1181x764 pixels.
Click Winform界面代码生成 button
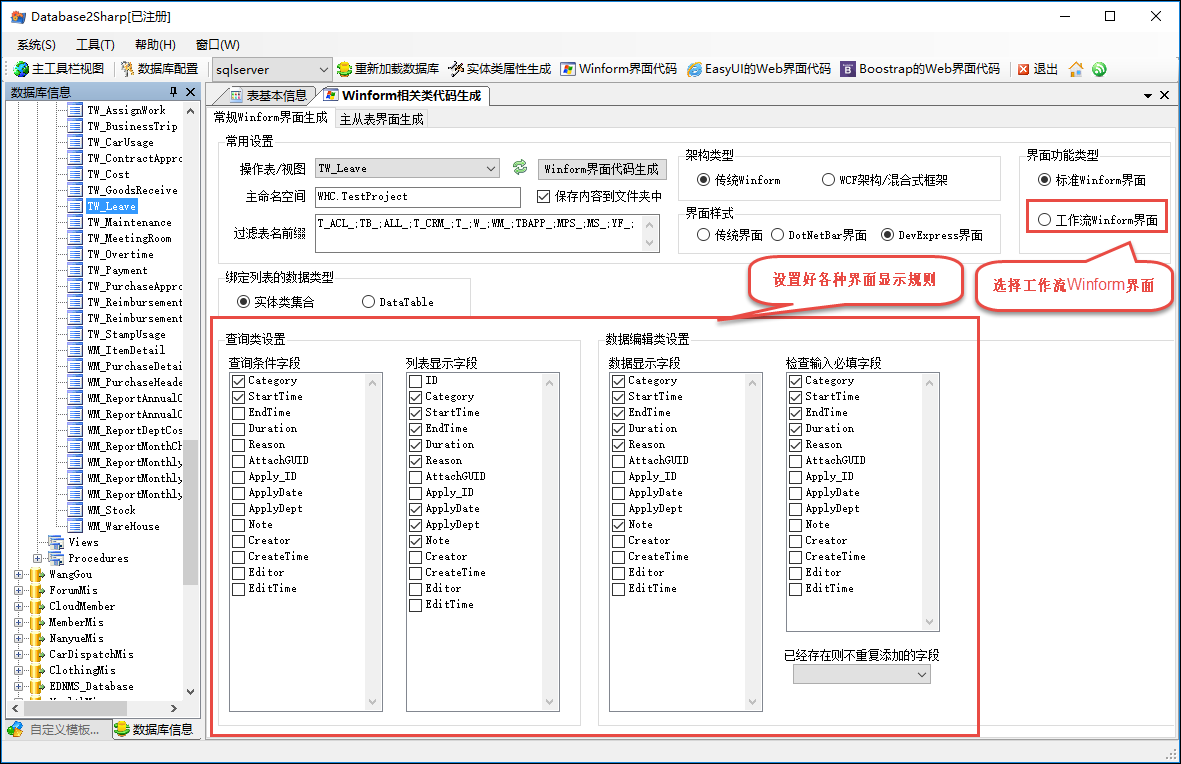601,169
